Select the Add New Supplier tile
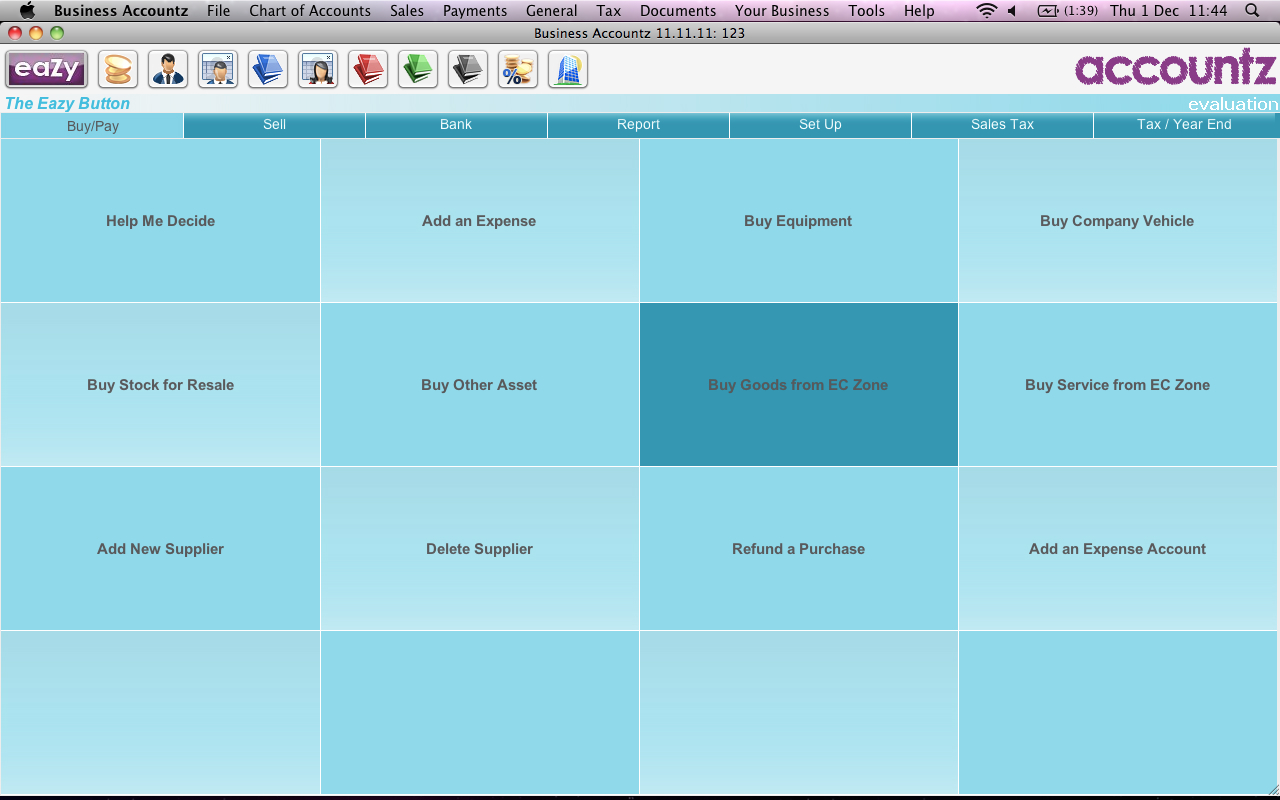The height and width of the screenshot is (800, 1280). pos(160,549)
